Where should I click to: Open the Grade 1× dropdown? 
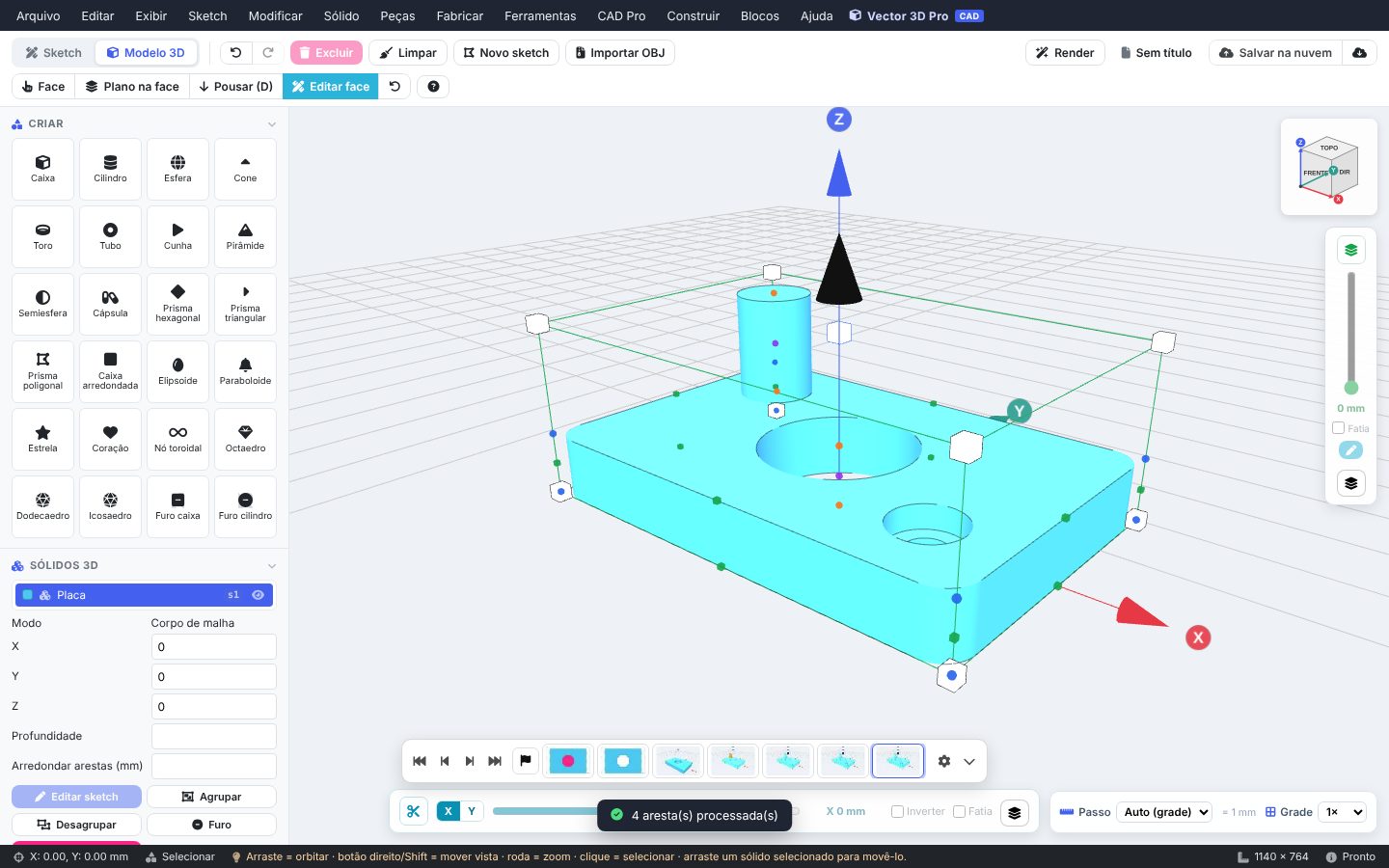[x=1344, y=812]
